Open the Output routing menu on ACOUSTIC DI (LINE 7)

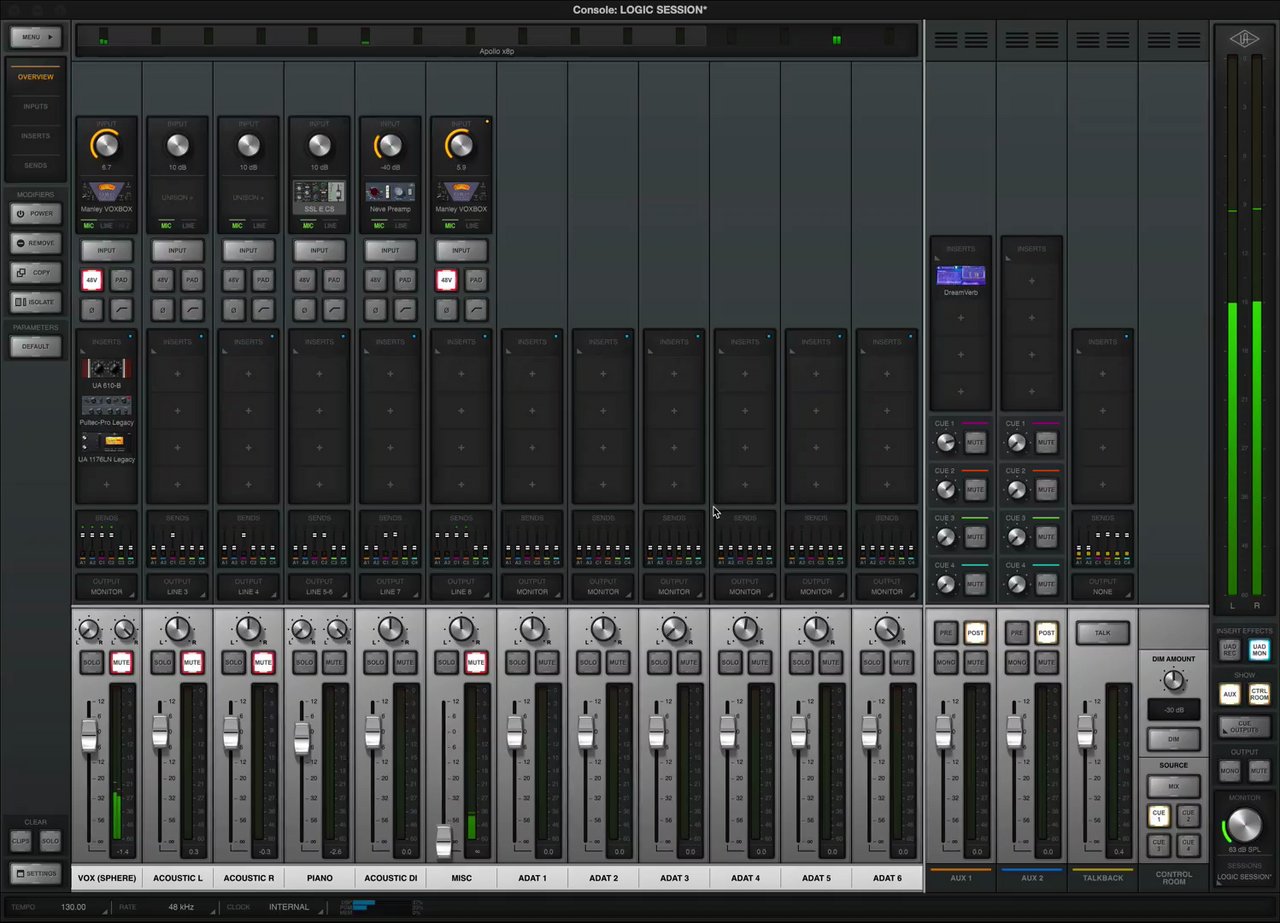(390, 586)
